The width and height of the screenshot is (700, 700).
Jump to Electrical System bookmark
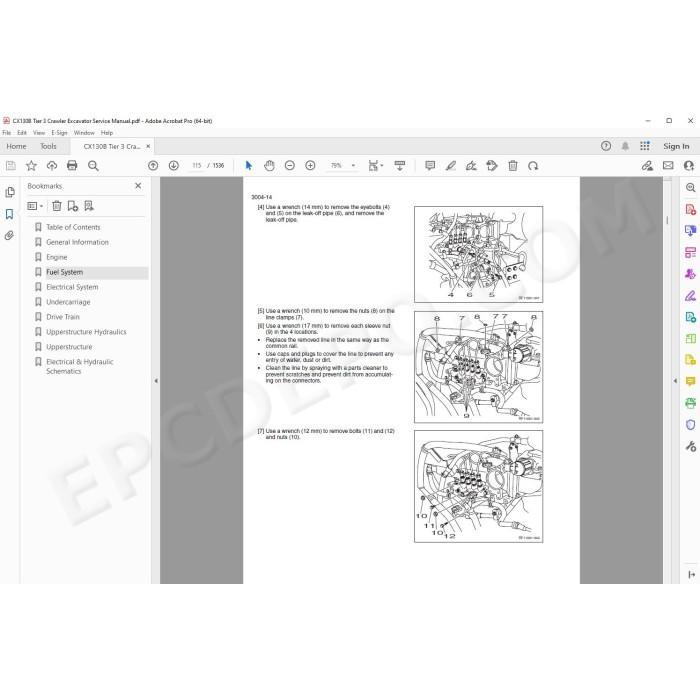pos(72,287)
